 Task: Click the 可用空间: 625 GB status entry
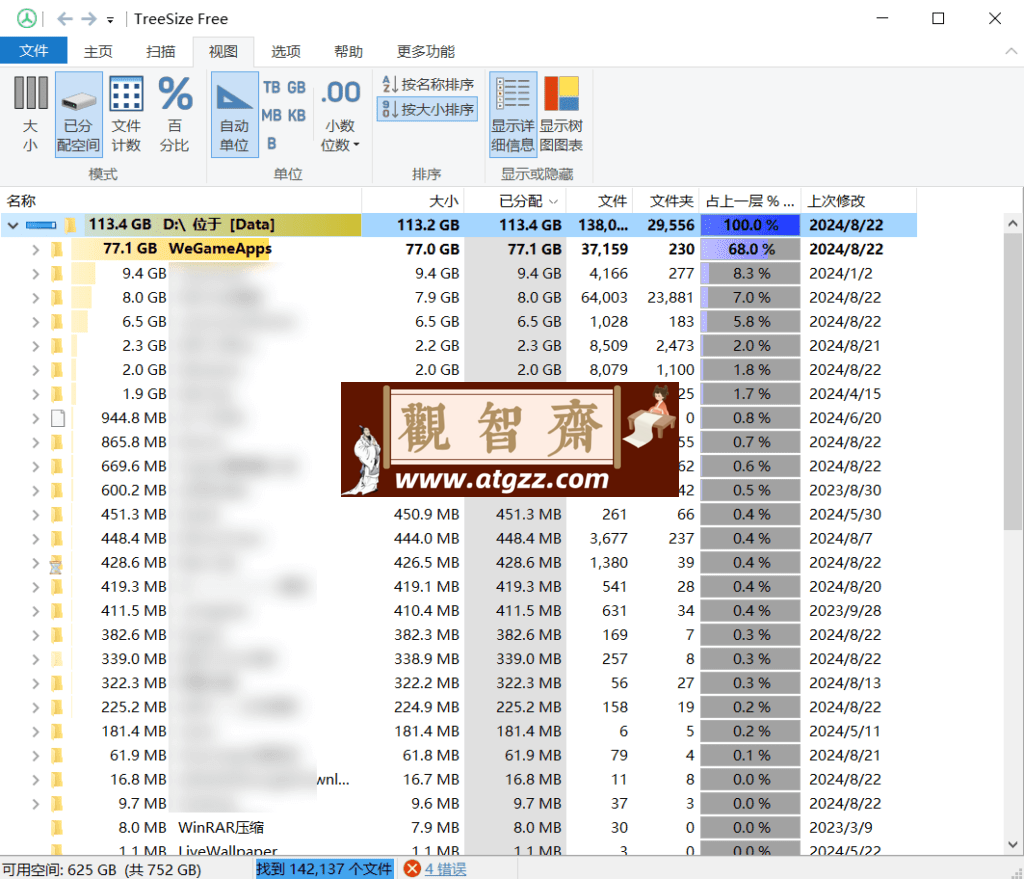102,870
